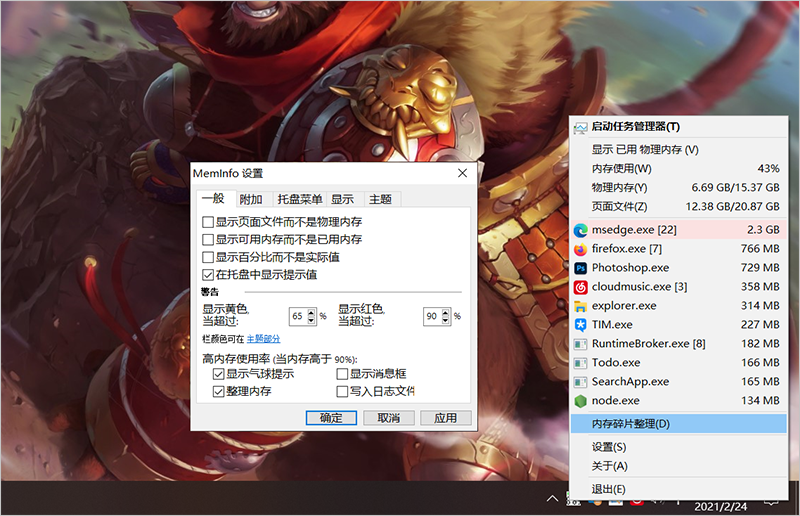Screen dimensions: 800x516
Task: Select 内存使用(W) menu entry
Action: 679,168
